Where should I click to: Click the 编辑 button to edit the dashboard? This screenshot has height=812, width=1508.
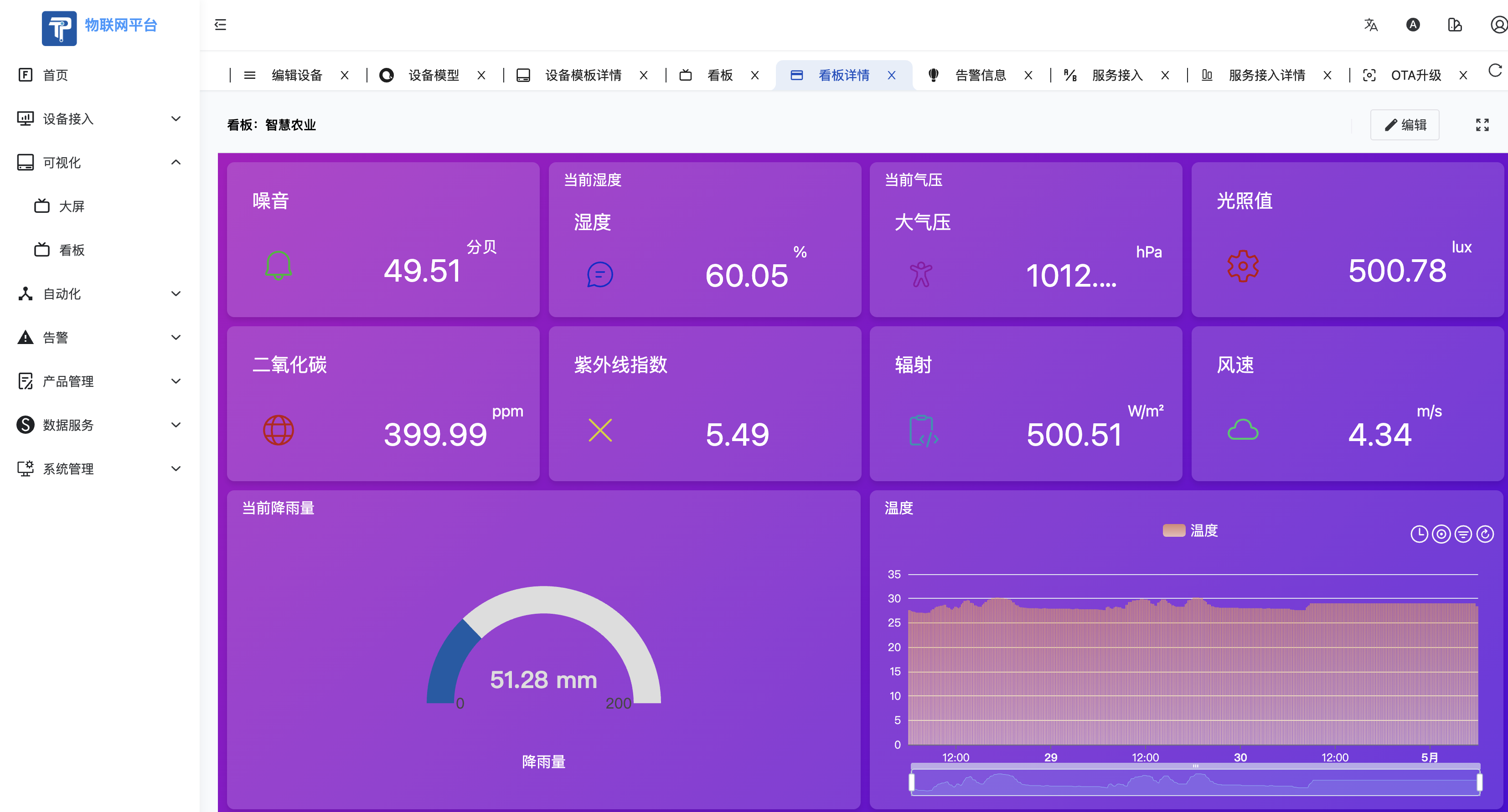coord(1405,124)
